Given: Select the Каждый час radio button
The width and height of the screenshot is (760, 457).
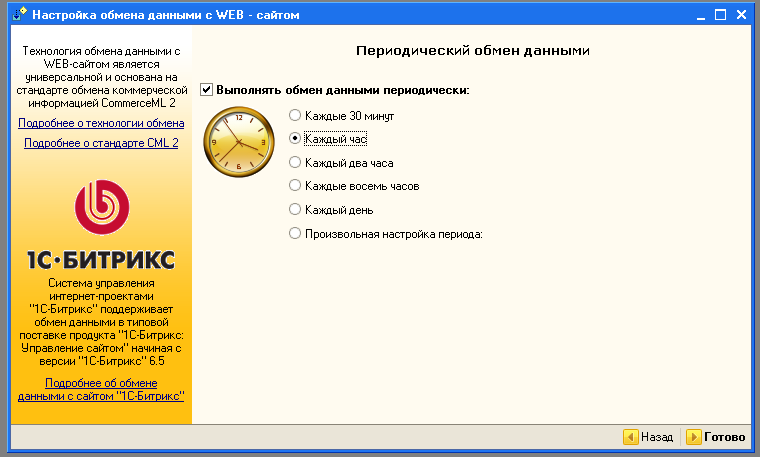Looking at the screenshot, I should coord(294,138).
